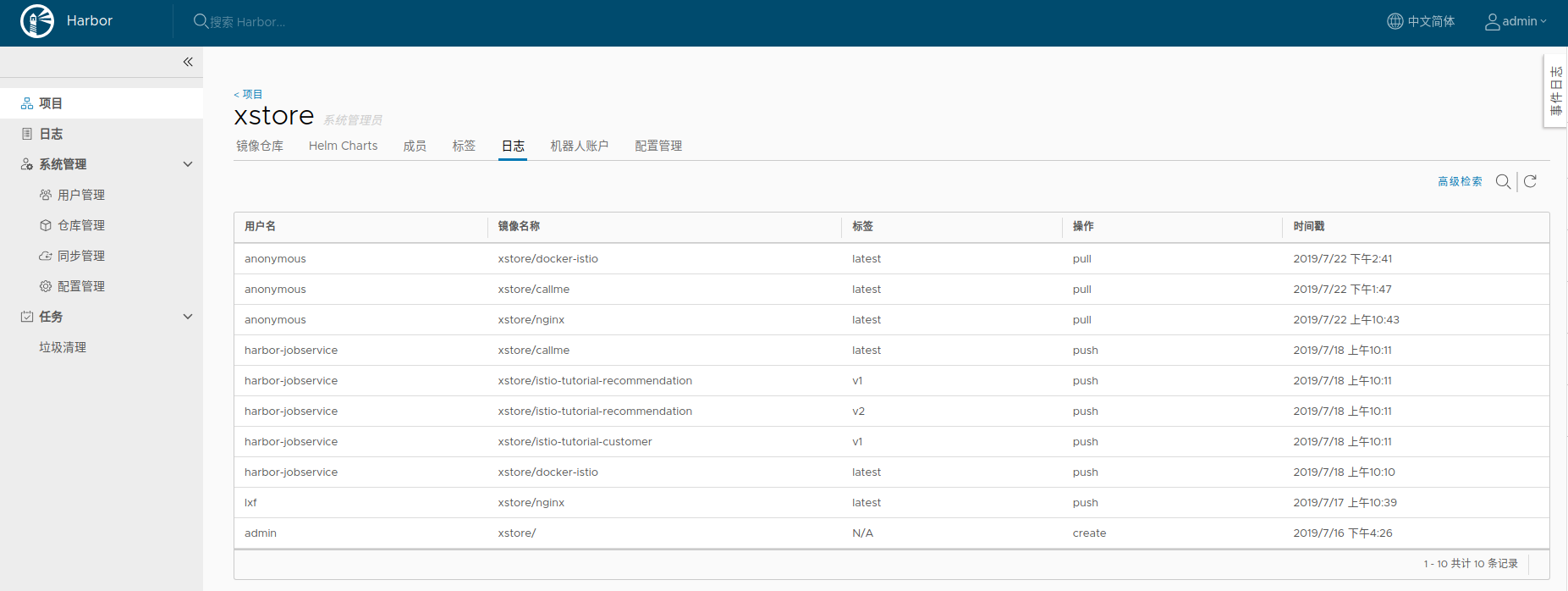Click the admin username in the create row
The height and width of the screenshot is (591, 1568).
261,533
